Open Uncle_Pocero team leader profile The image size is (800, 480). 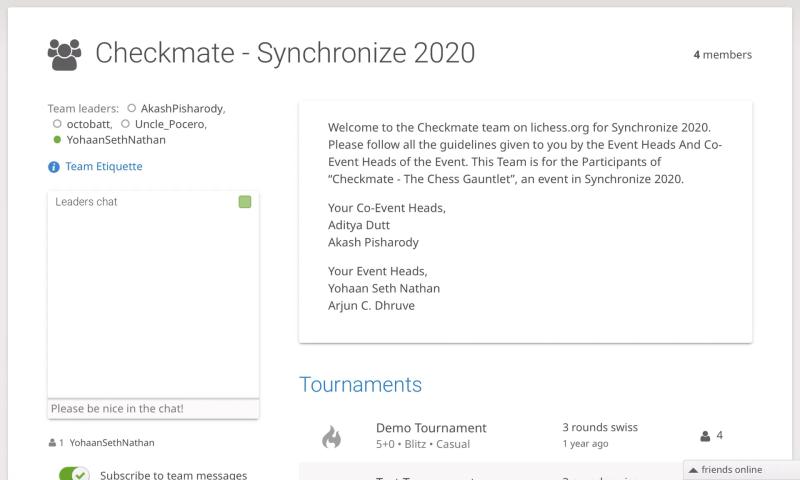coord(170,124)
